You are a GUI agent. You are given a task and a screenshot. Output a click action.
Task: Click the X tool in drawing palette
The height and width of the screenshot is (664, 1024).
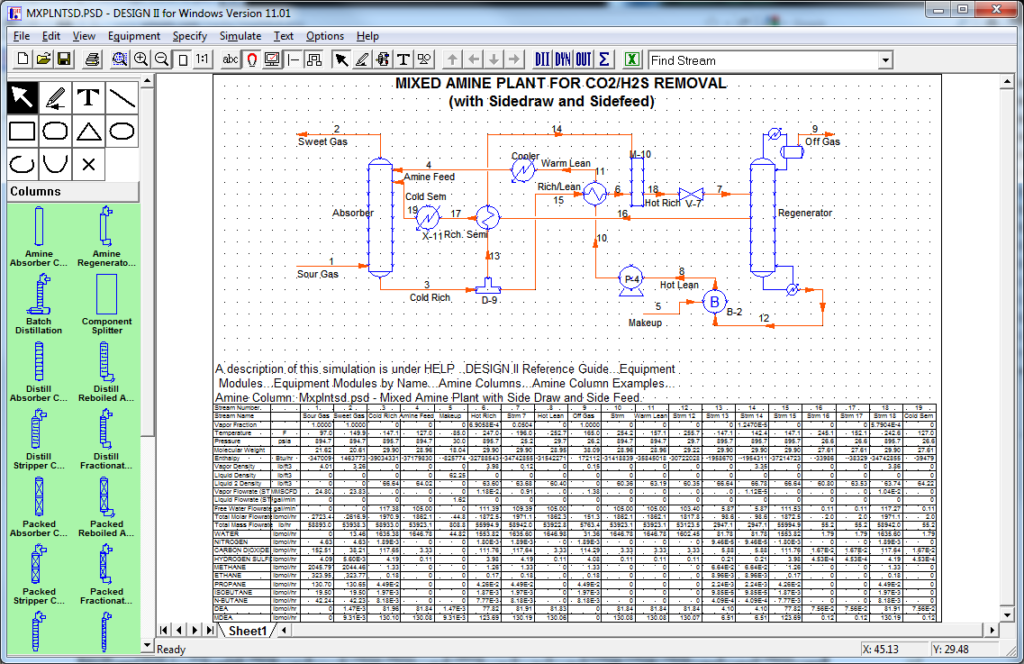coord(89,165)
